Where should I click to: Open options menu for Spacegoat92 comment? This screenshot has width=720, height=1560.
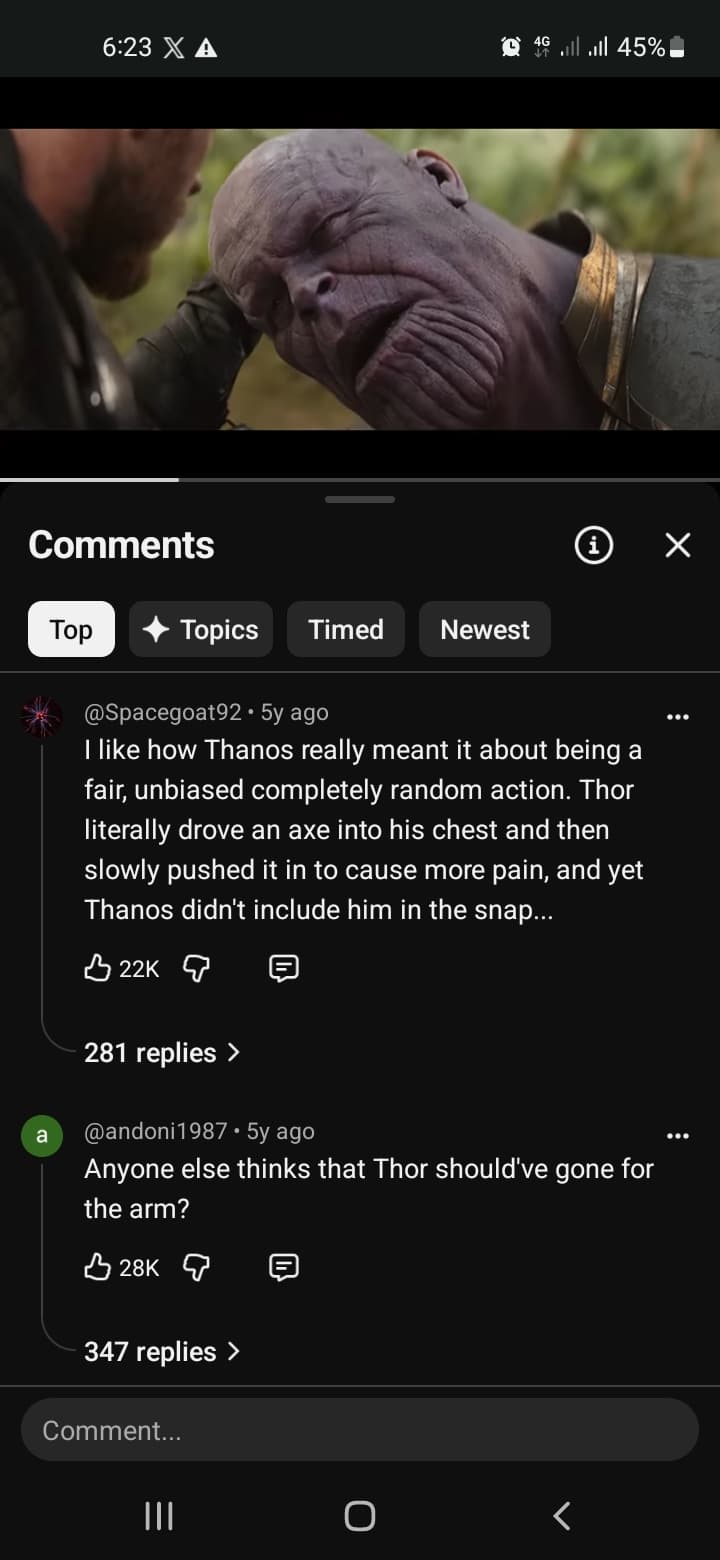pyautogui.click(x=678, y=716)
